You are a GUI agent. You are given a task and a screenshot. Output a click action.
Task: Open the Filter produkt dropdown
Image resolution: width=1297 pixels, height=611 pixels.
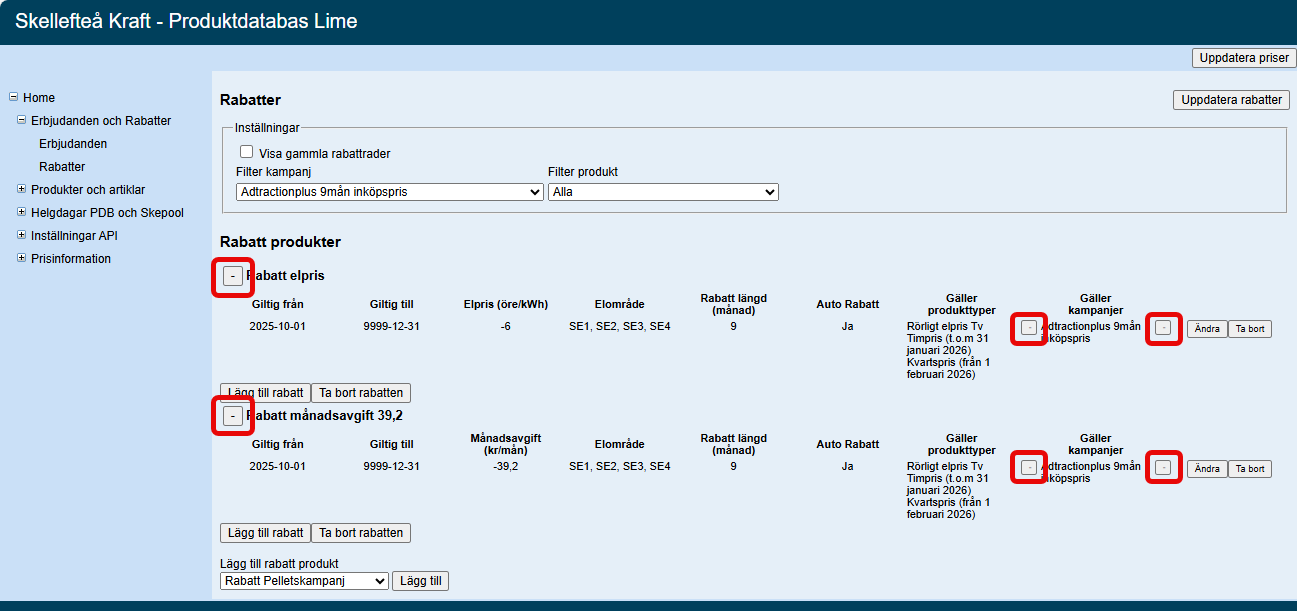click(x=663, y=192)
